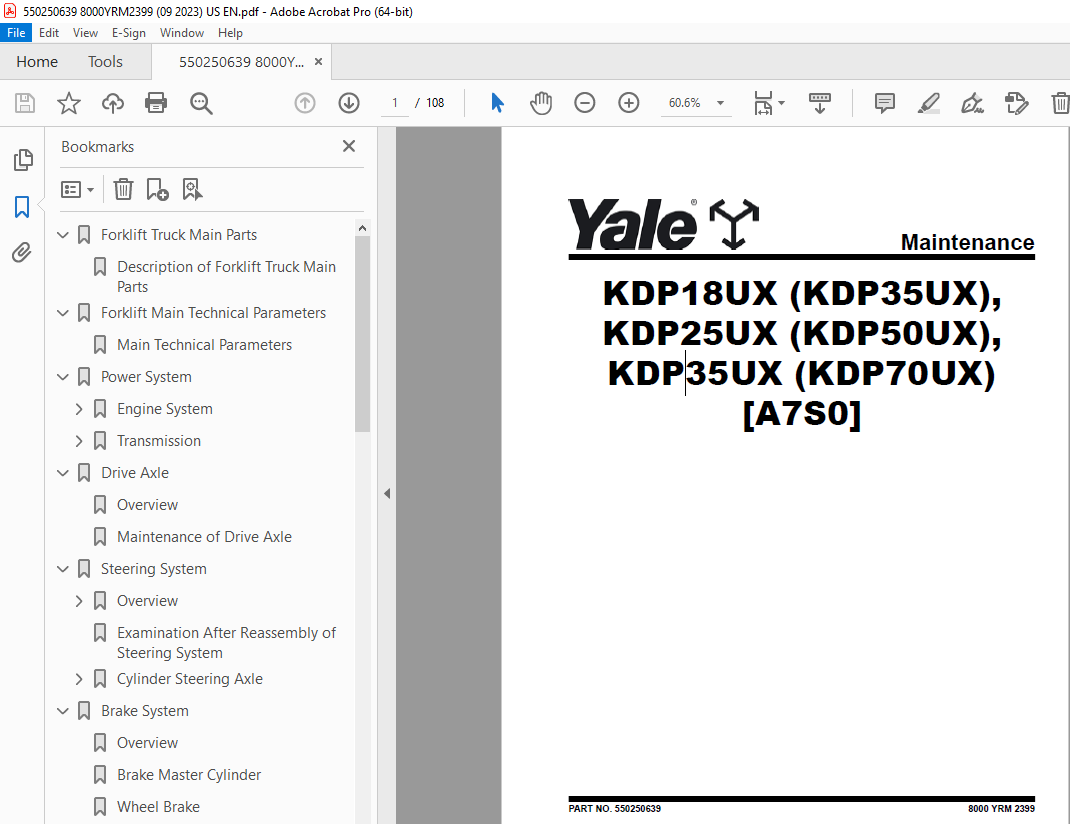Click the stamp tool icon
This screenshot has height=824, width=1070.
point(1016,103)
